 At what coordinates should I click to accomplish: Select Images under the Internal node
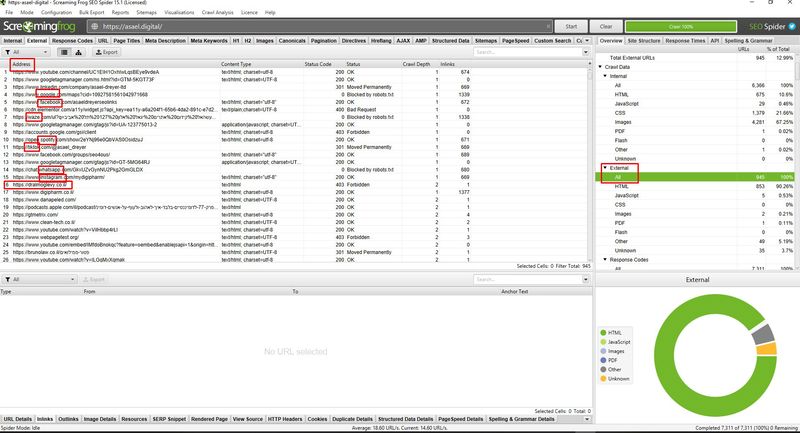(695, 122)
